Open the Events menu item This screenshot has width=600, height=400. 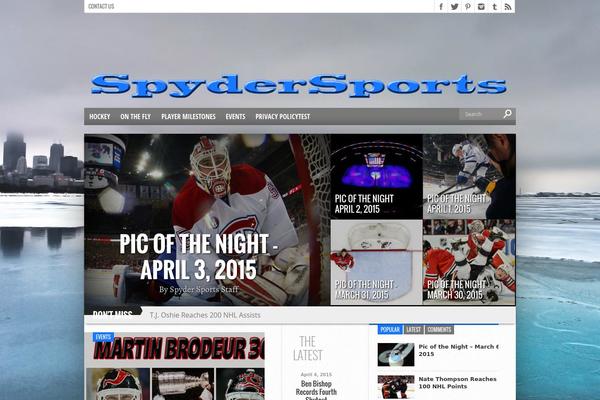coord(235,116)
